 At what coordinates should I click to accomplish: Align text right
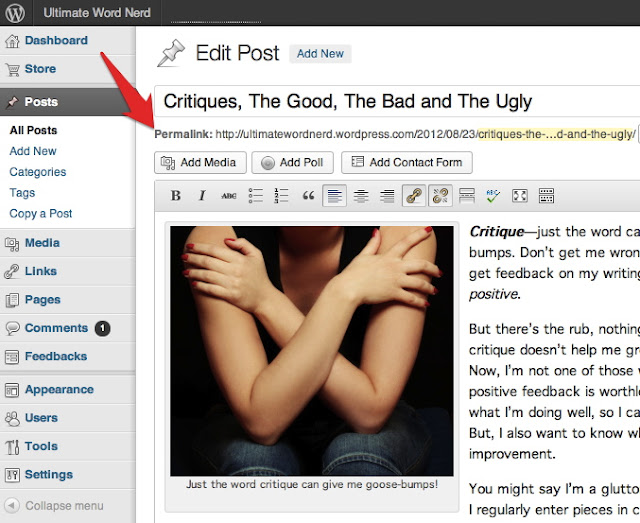click(387, 196)
